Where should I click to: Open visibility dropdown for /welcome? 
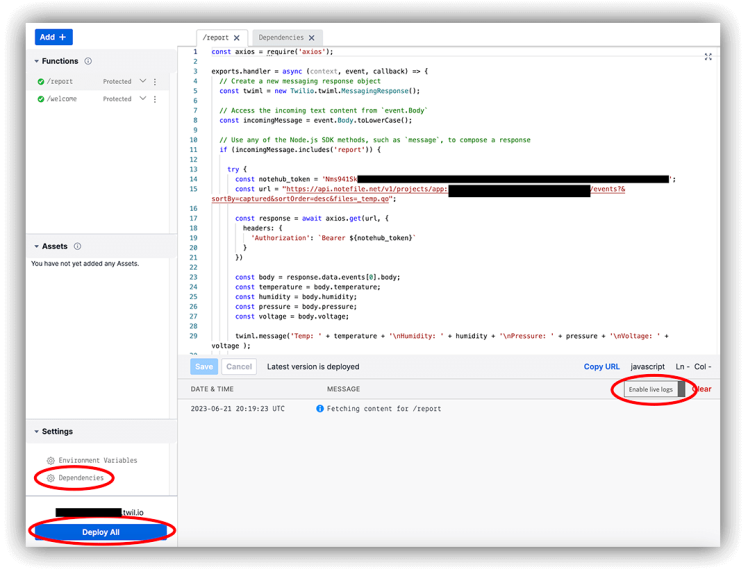pyautogui.click(x=143, y=98)
